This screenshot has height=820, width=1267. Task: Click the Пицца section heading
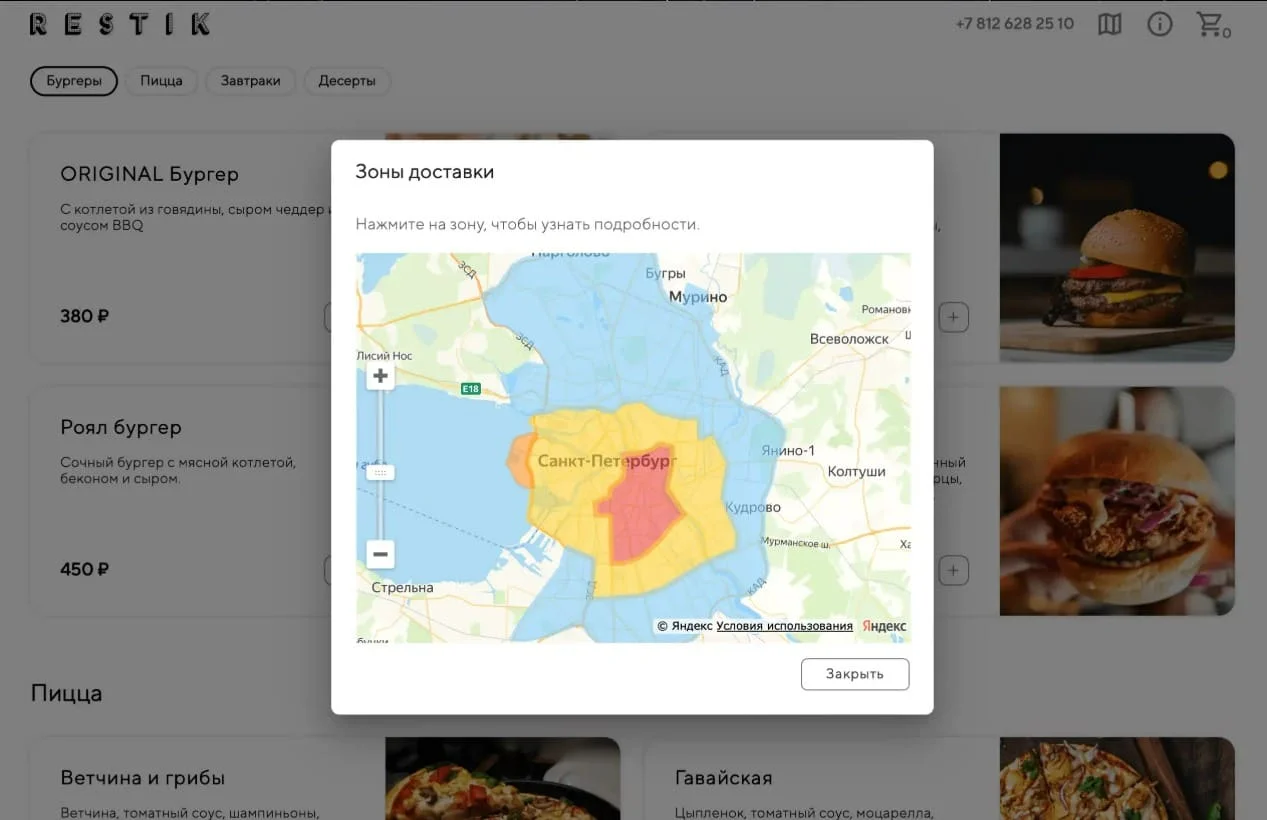[x=66, y=693]
